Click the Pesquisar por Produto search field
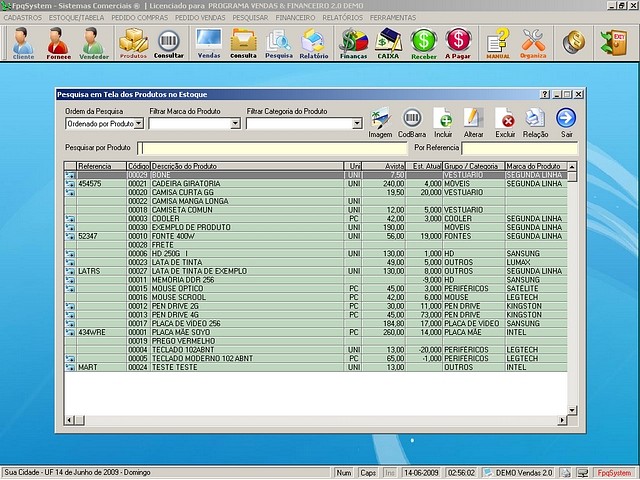Viewport: 640px width, 480px height. pyautogui.click(x=270, y=148)
